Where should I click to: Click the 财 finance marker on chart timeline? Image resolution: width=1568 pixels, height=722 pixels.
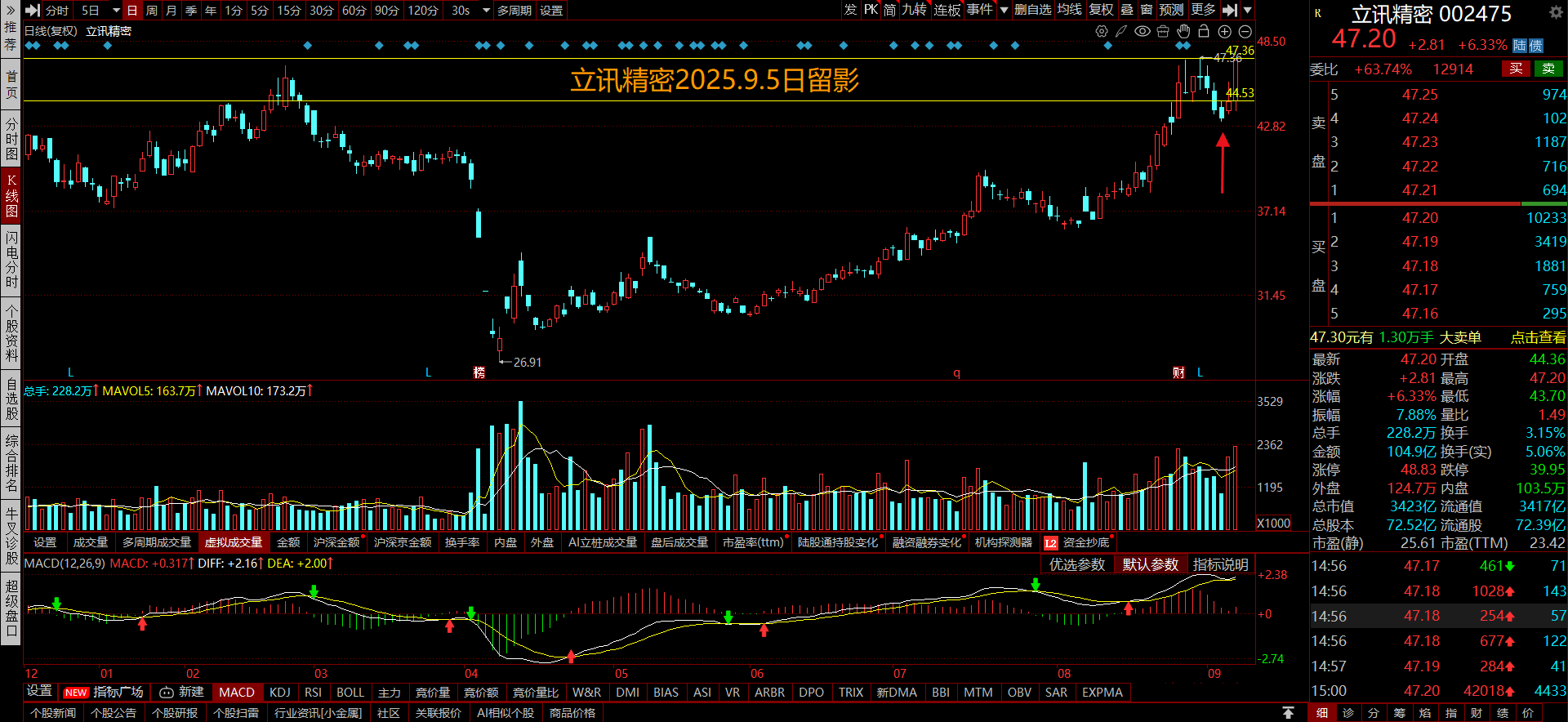coord(1178,372)
